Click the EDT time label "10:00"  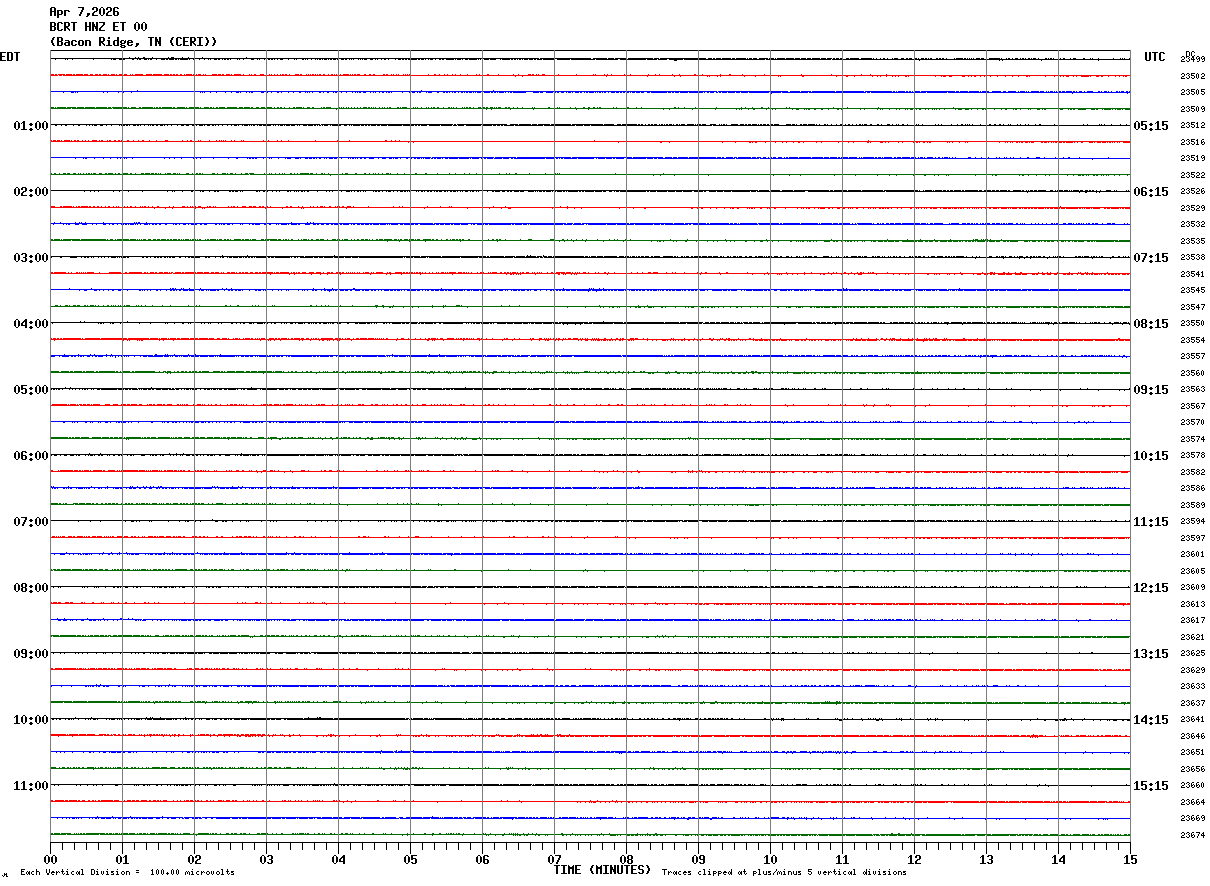pyautogui.click(x=31, y=720)
